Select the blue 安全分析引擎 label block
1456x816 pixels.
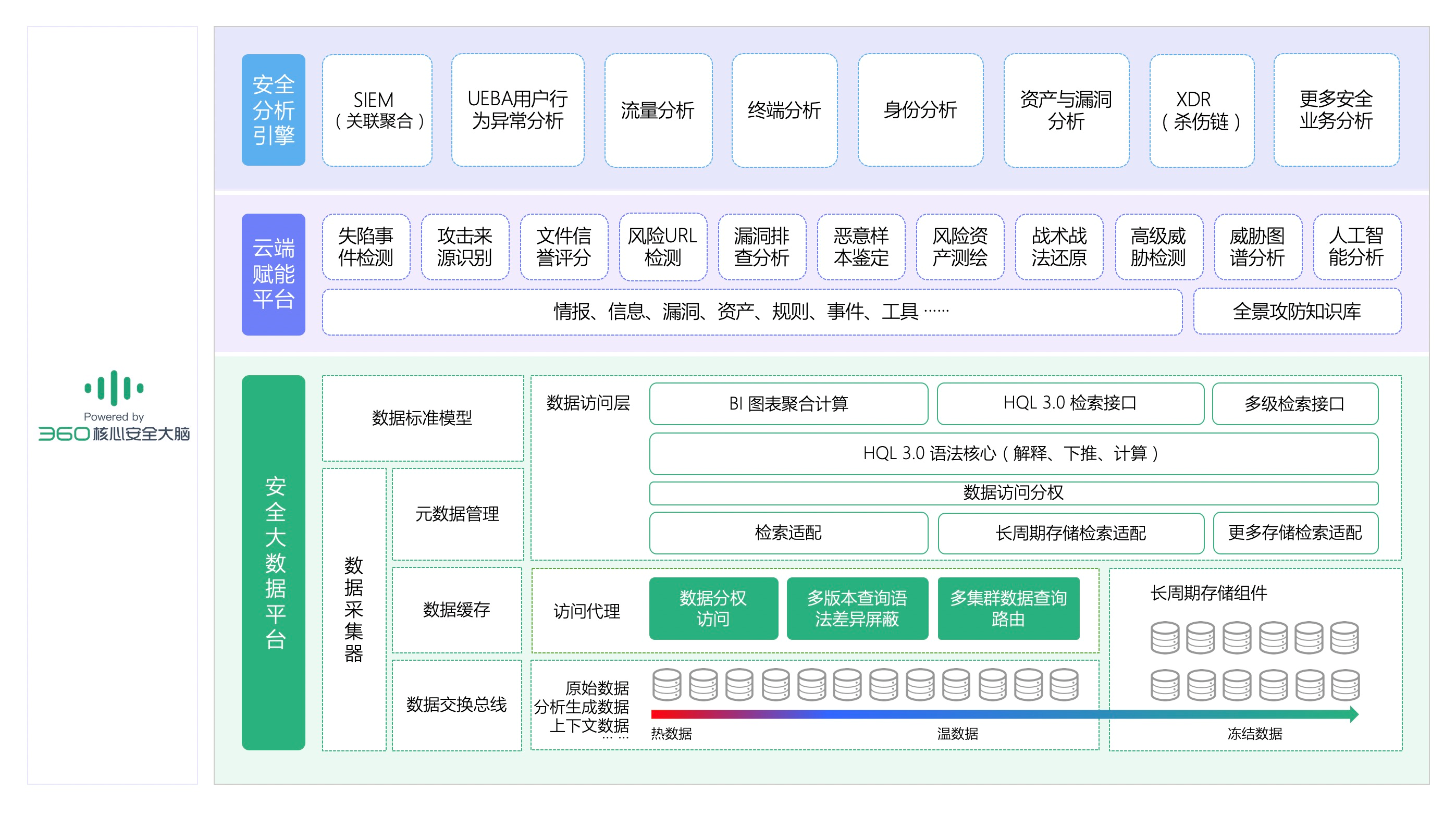274,109
